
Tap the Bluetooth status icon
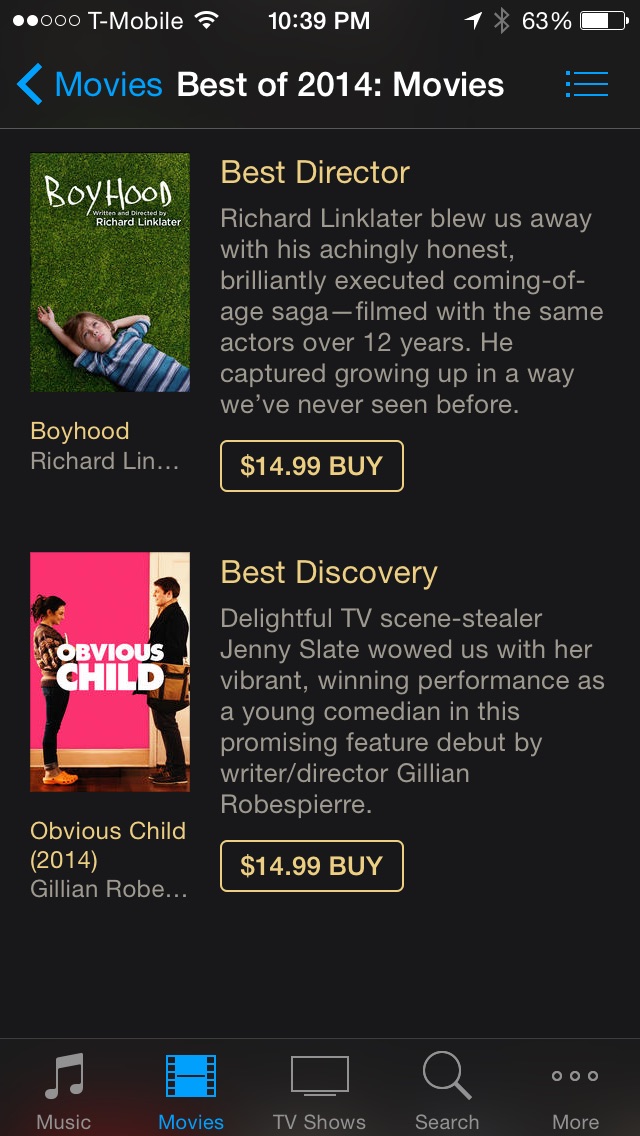point(501,21)
